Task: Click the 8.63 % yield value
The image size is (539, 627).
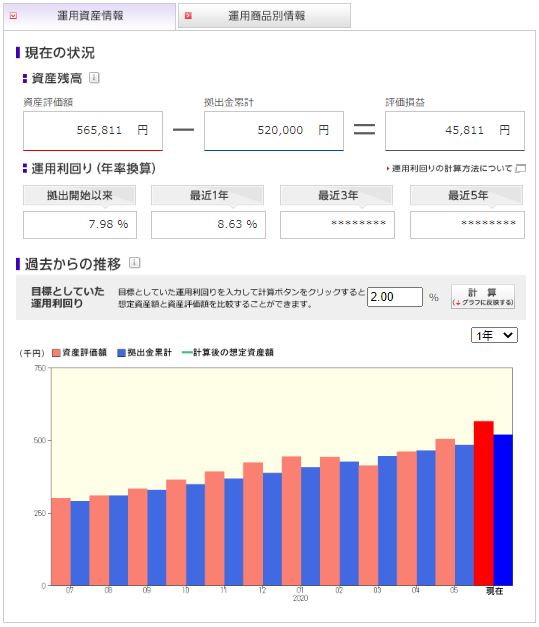Action: click(x=208, y=225)
